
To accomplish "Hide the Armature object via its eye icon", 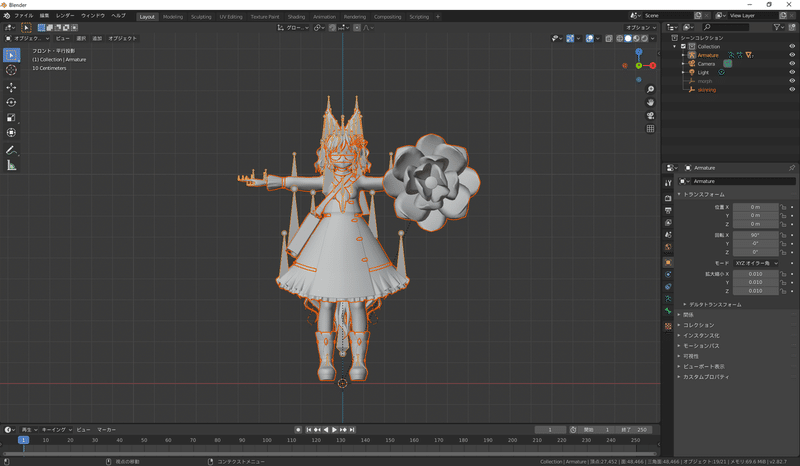I will point(792,55).
